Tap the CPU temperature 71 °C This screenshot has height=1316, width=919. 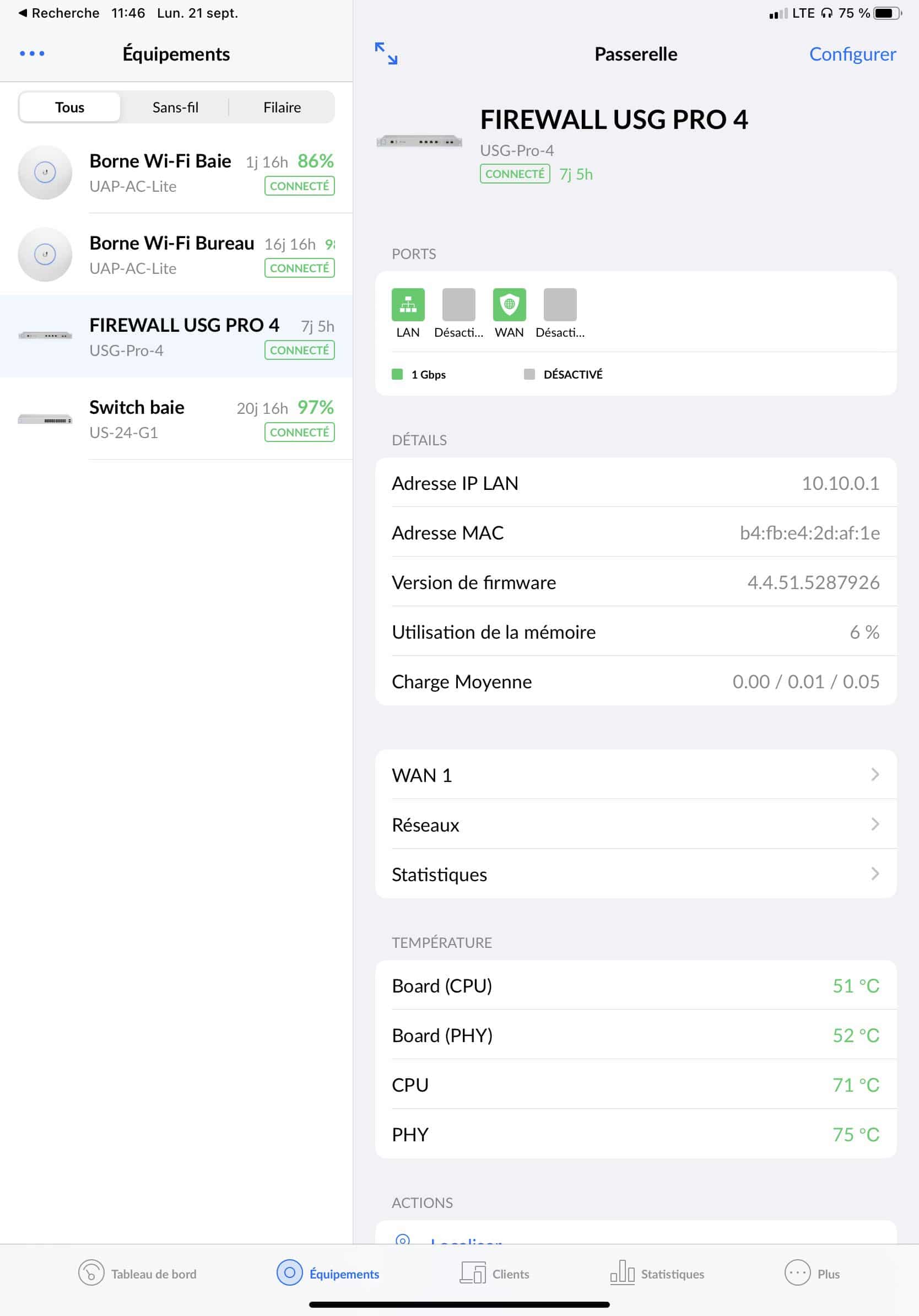click(856, 1085)
